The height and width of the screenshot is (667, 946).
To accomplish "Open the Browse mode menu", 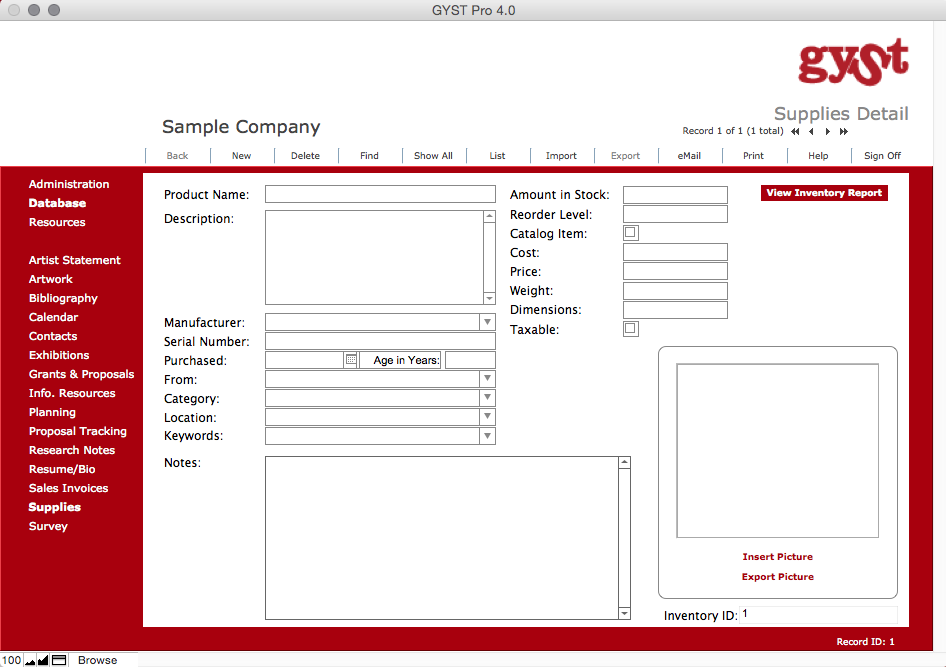I will pyautogui.click(x=97, y=660).
